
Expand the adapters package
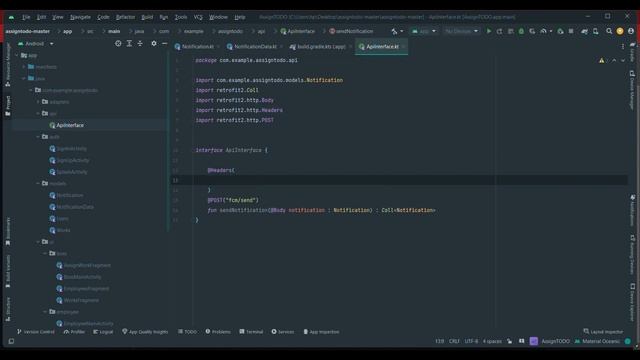point(38,102)
